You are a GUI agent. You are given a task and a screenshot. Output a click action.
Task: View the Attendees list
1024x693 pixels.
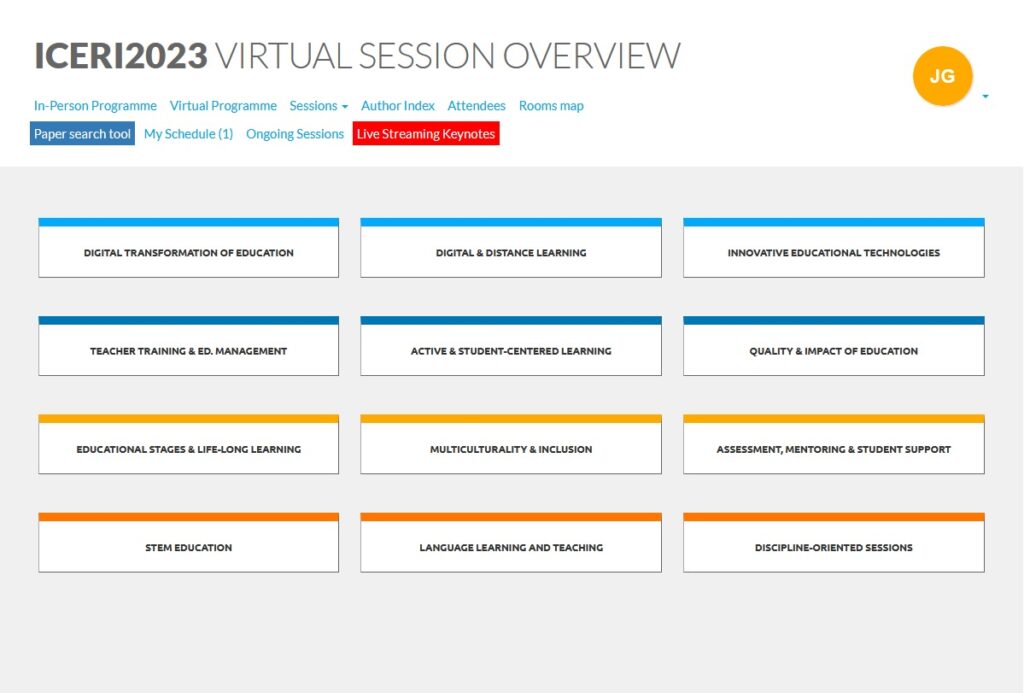point(476,106)
